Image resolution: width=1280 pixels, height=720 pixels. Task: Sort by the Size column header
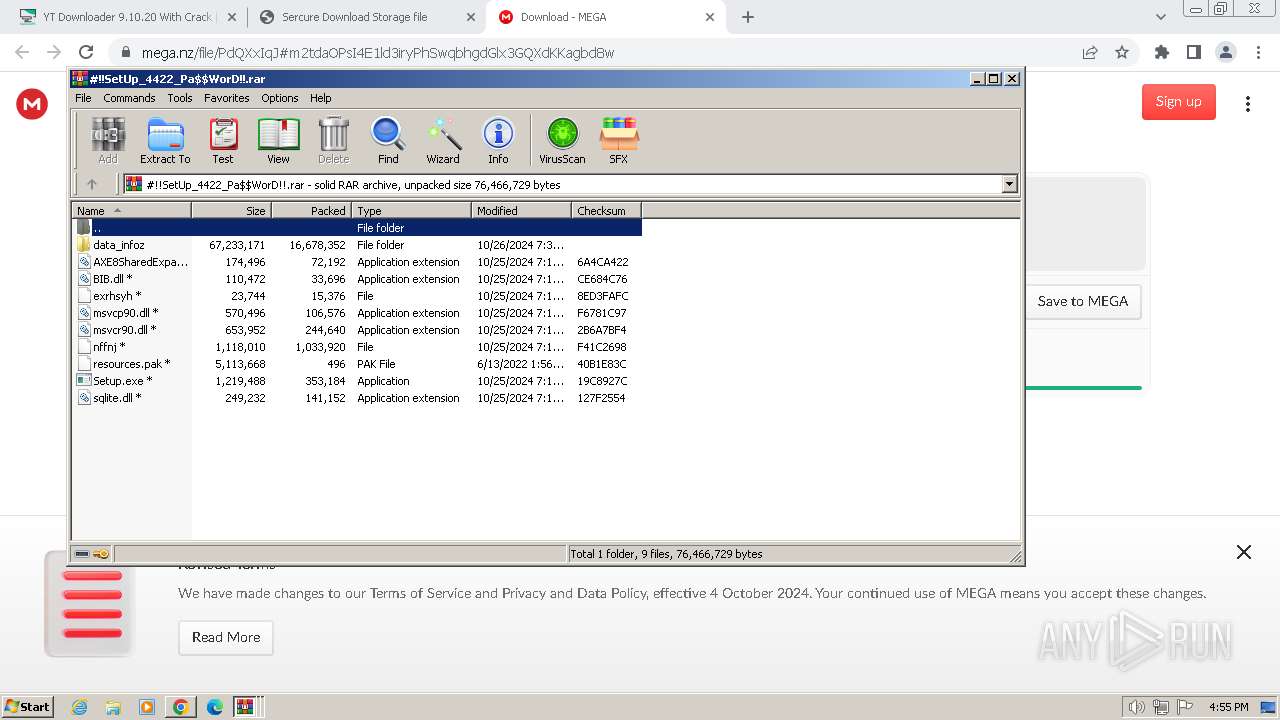click(x=231, y=210)
